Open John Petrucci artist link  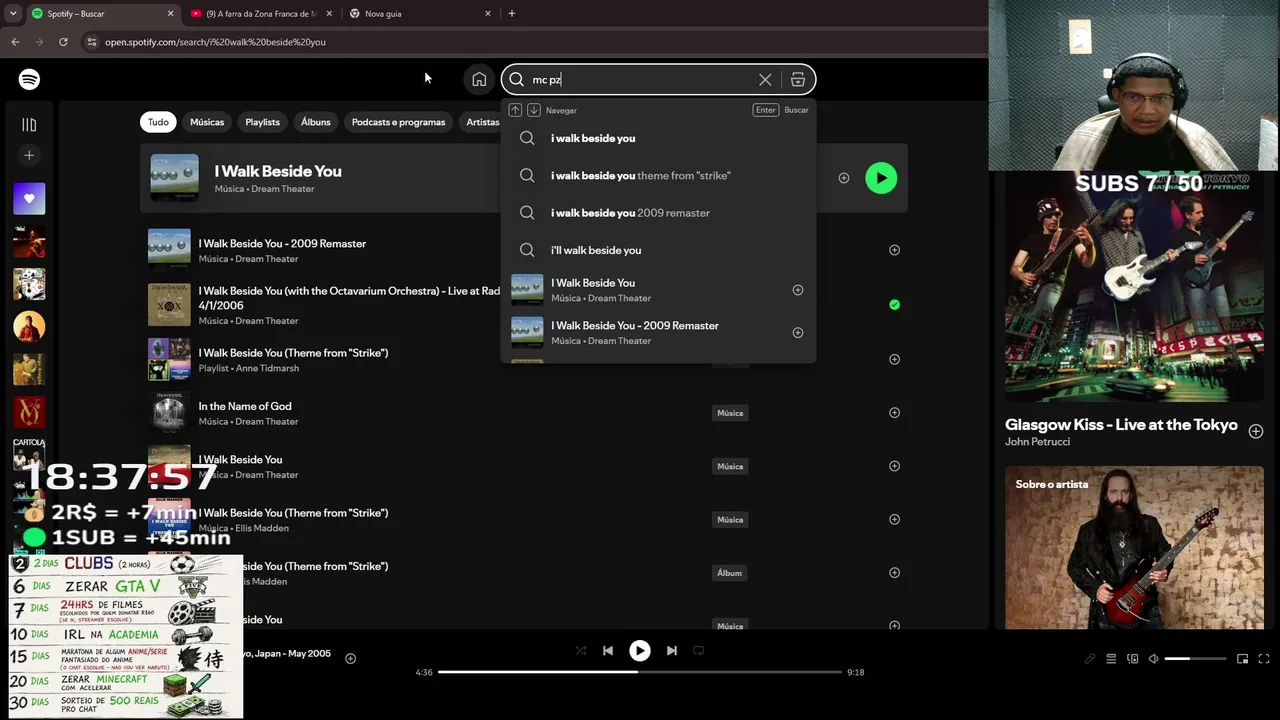click(x=1037, y=442)
